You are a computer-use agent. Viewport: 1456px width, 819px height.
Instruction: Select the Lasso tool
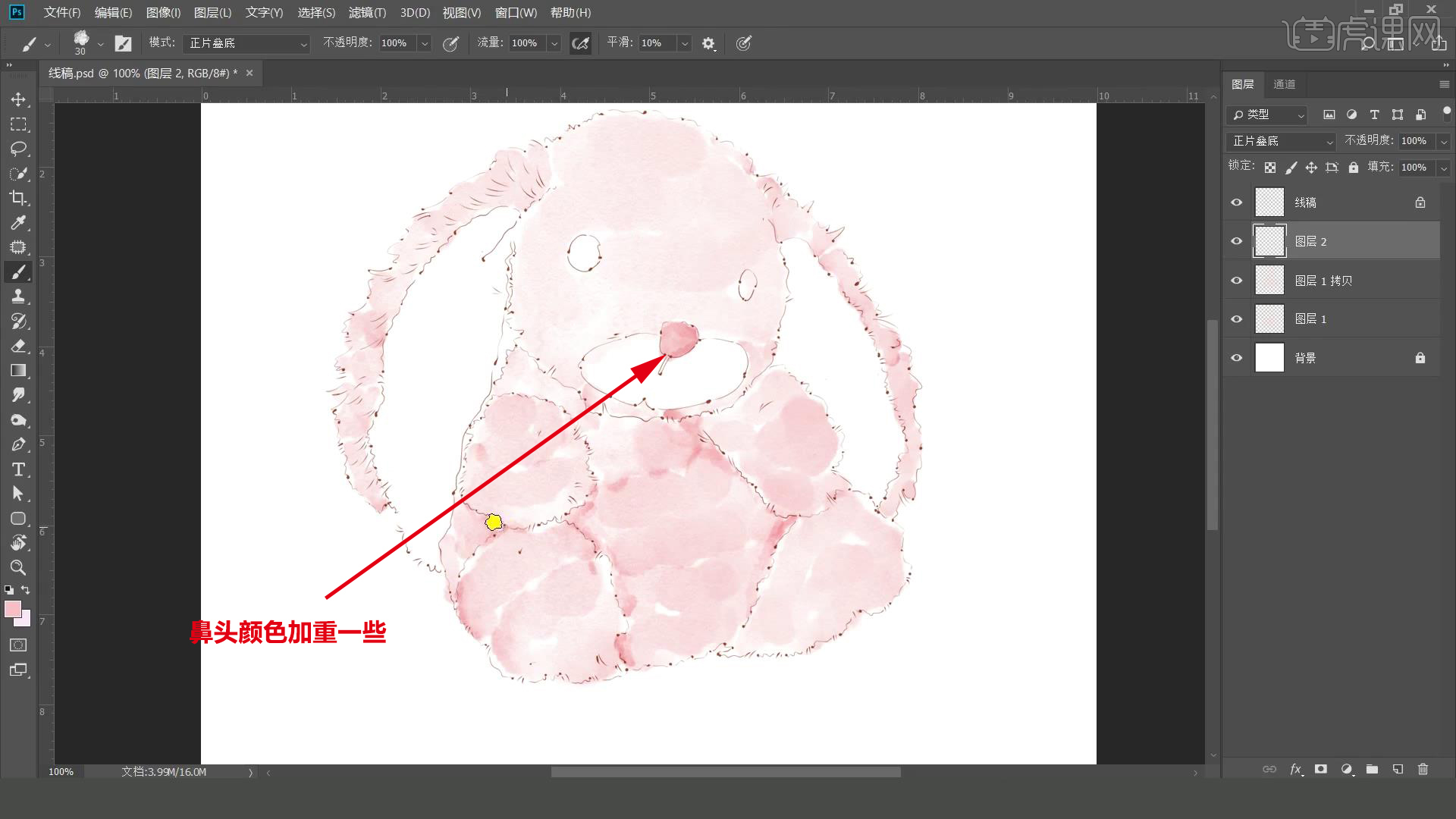tap(18, 149)
